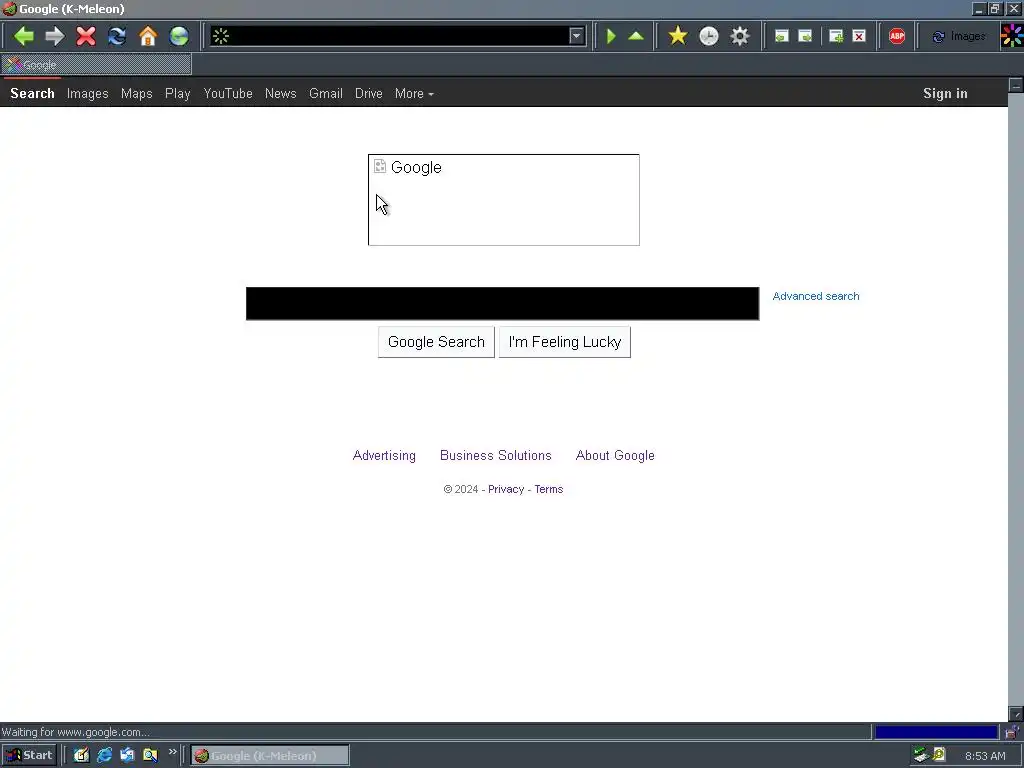Image resolution: width=1024 pixels, height=768 pixels.
Task: Open News in the Google top bar
Action: click(x=281, y=93)
